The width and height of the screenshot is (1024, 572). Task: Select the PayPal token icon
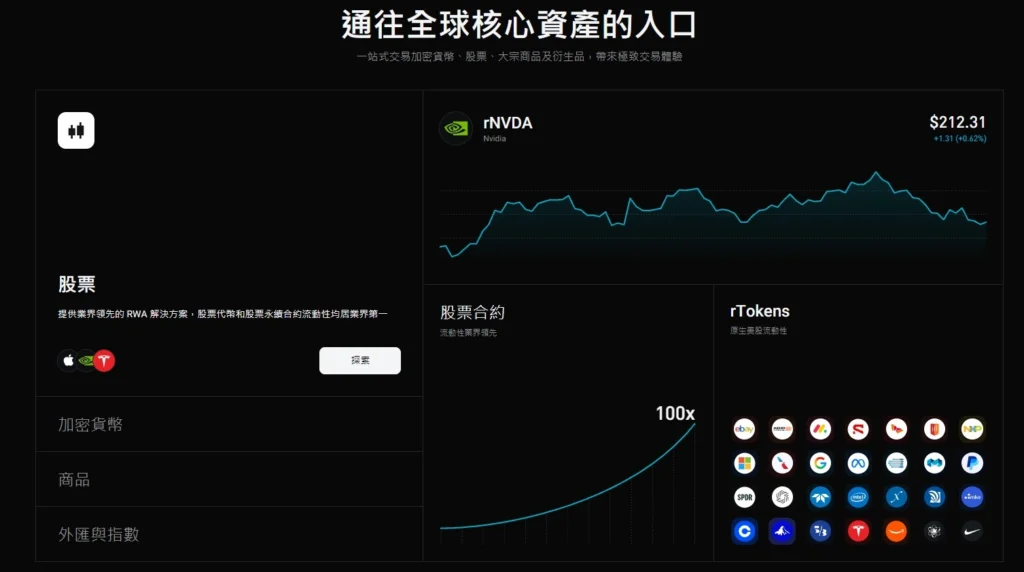pyautogui.click(x=972, y=463)
